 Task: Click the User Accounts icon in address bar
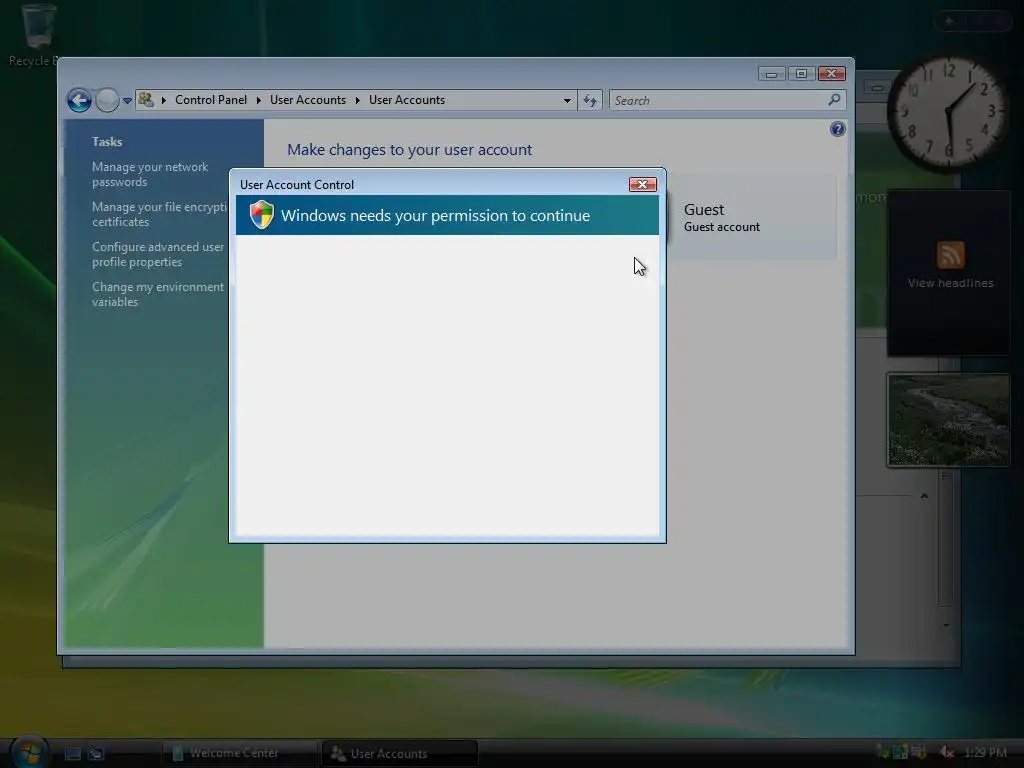click(146, 100)
